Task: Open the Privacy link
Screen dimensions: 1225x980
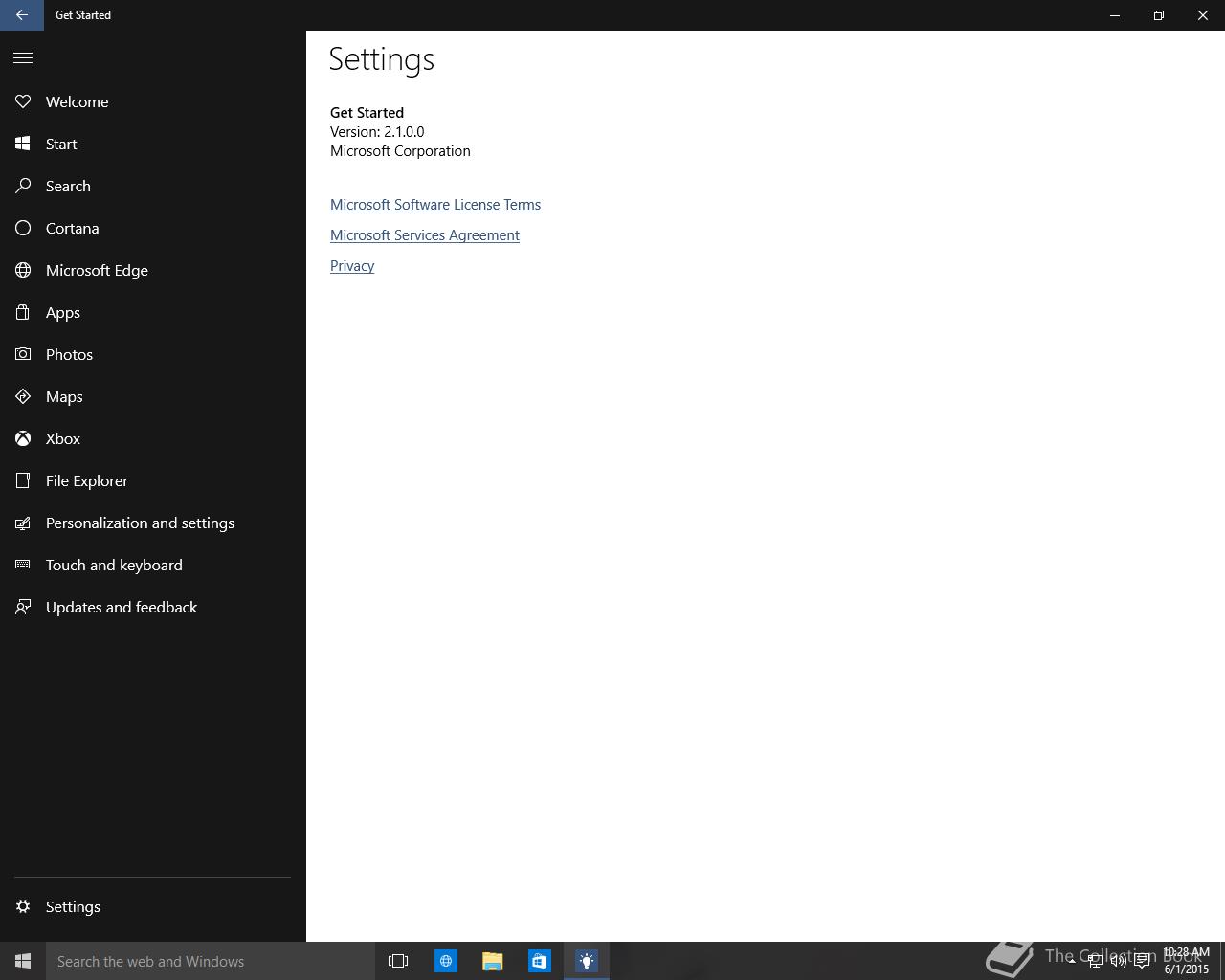Action: point(352,266)
